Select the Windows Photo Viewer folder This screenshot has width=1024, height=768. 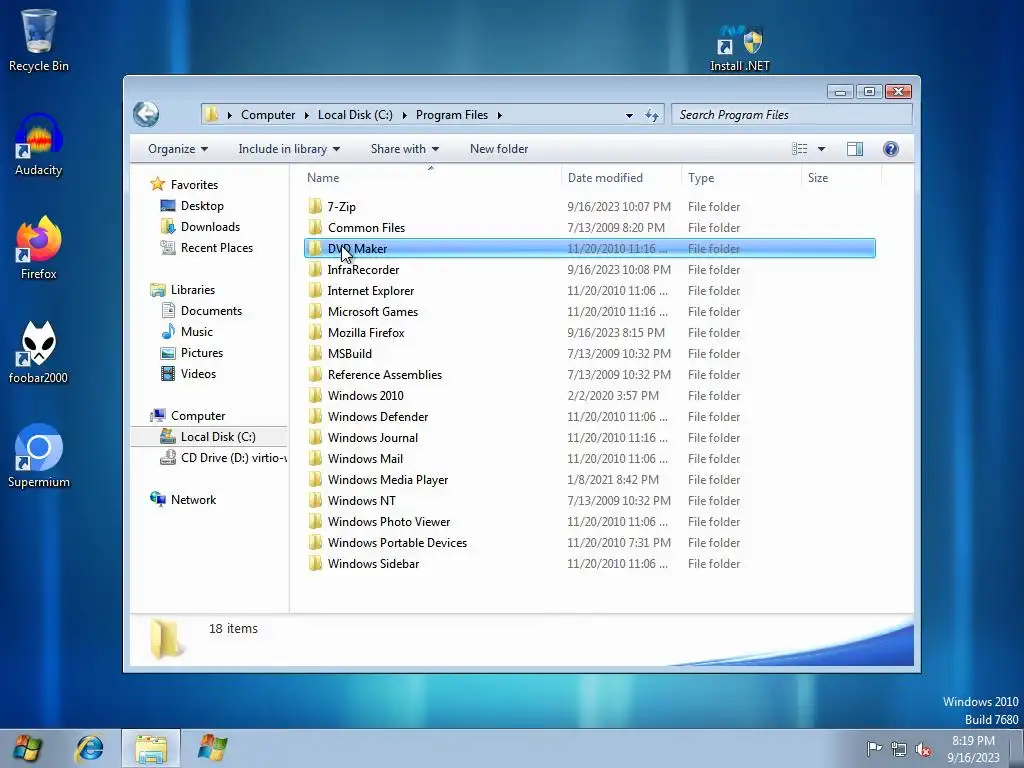point(589,522)
